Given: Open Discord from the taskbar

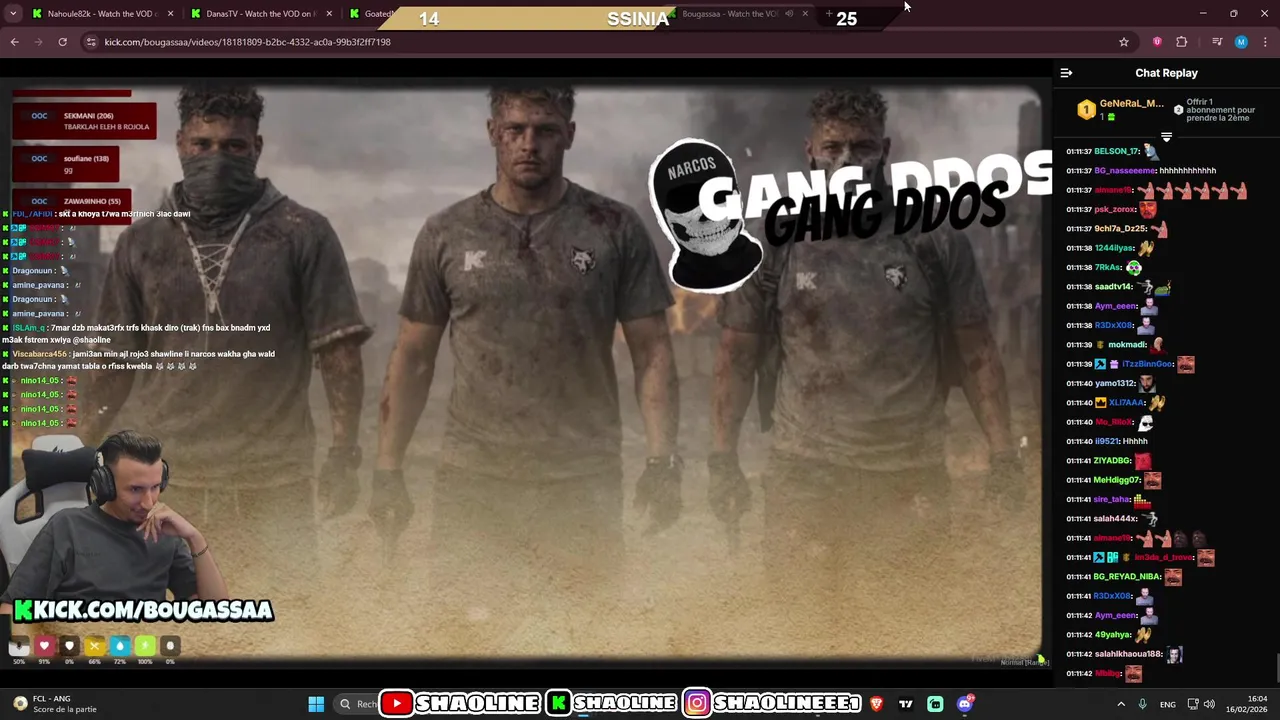Looking at the screenshot, I should point(965,704).
